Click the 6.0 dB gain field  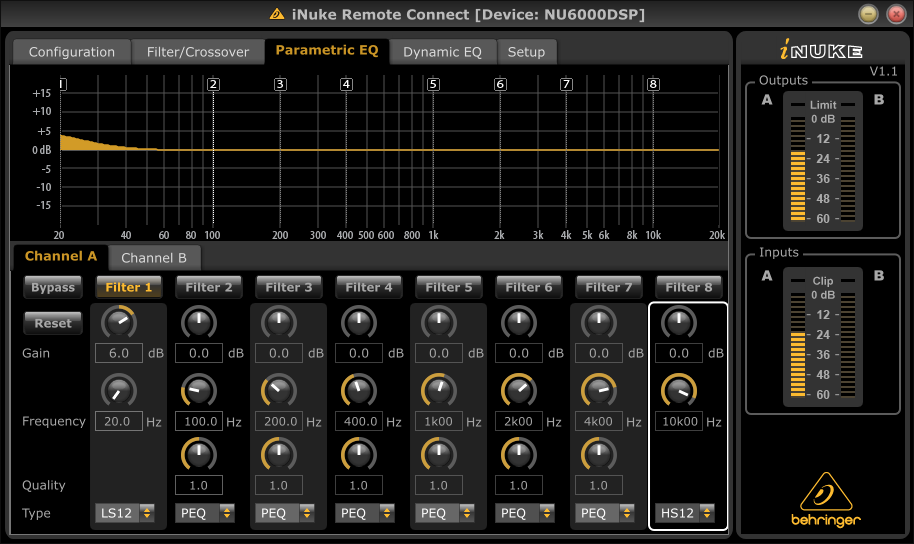coord(119,353)
